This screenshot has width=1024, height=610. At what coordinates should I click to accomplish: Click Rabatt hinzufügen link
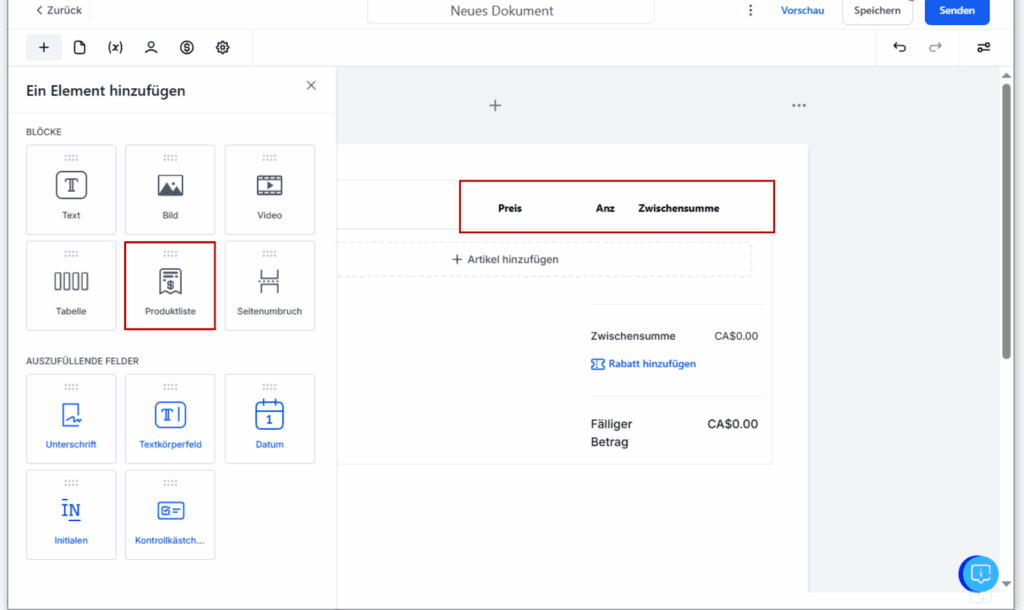pyautogui.click(x=644, y=364)
